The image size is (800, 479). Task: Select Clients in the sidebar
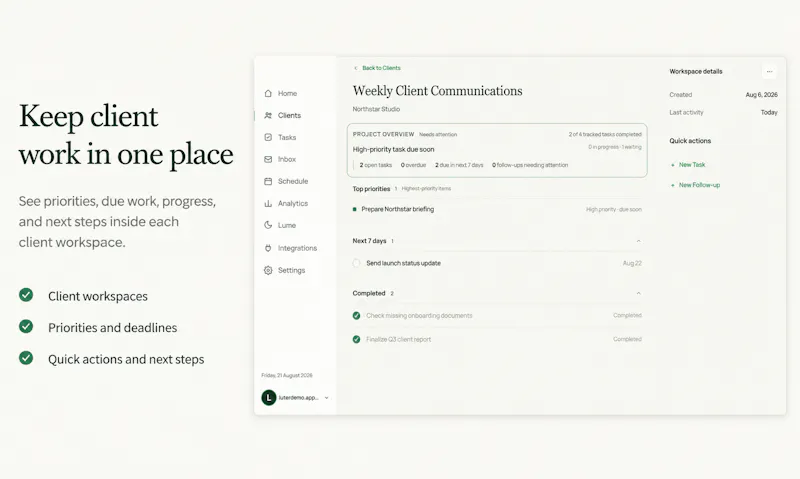click(289, 115)
